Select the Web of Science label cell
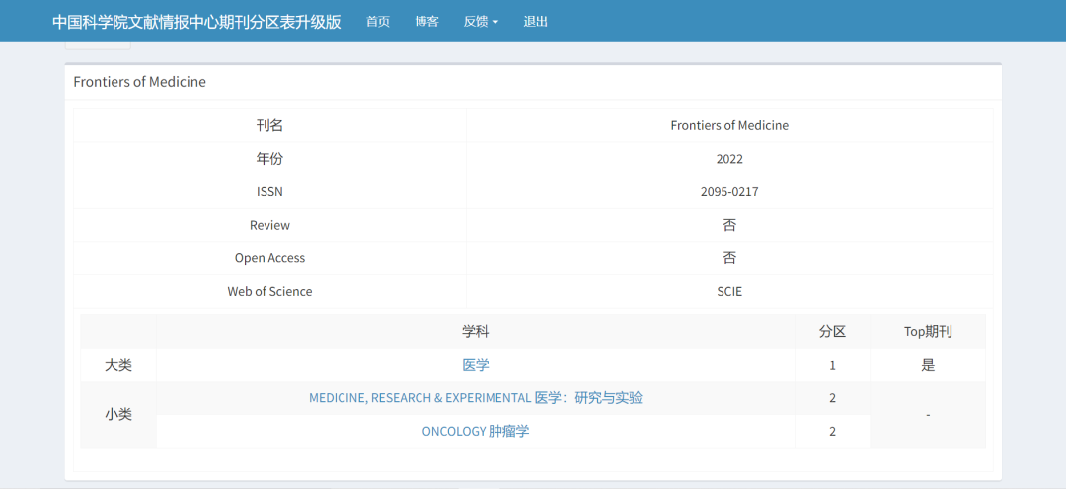This screenshot has height=489, width=1066. click(x=270, y=291)
